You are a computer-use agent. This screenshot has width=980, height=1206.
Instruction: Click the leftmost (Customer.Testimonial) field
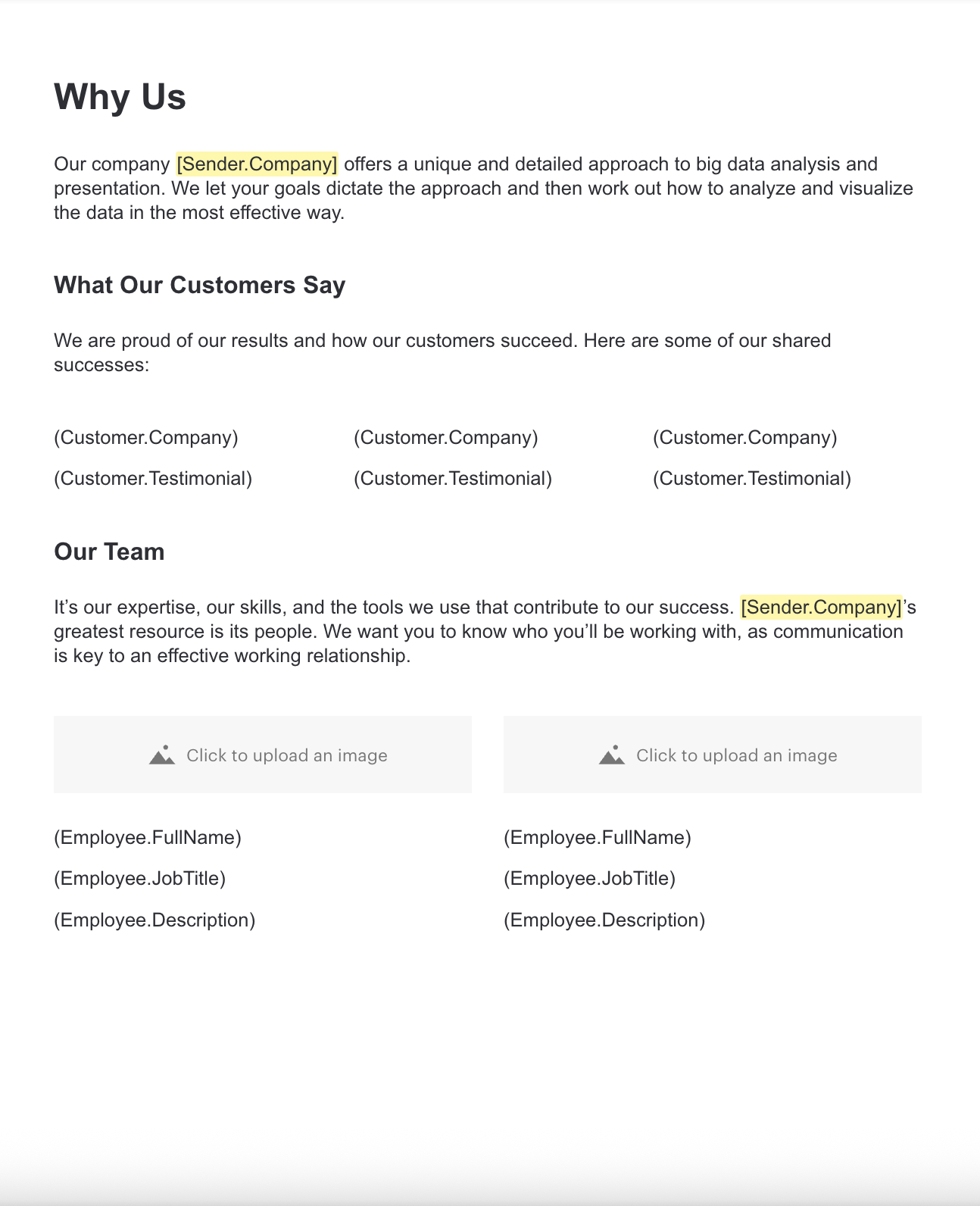click(153, 479)
